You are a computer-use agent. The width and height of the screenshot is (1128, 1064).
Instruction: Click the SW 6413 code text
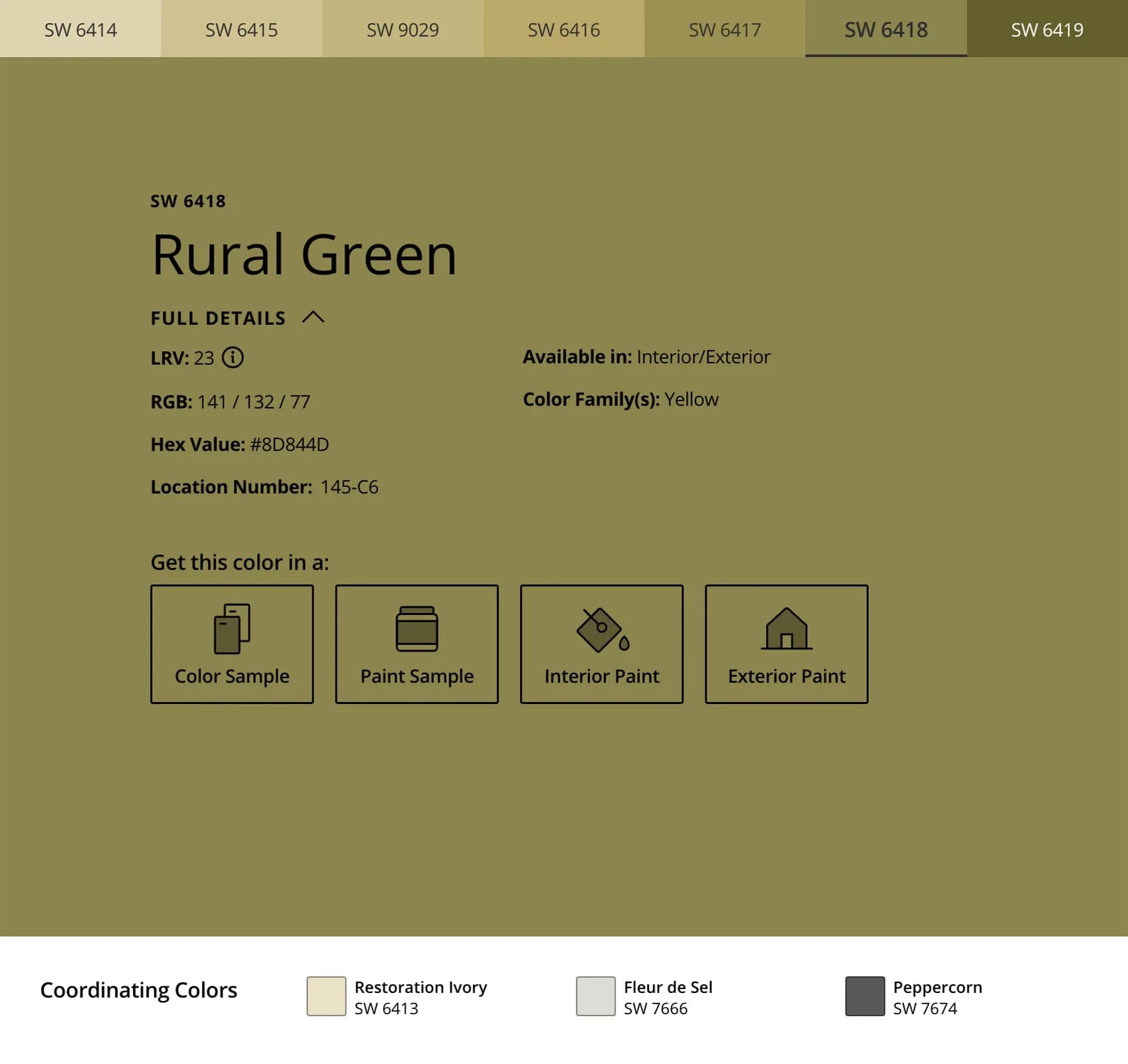[387, 1008]
